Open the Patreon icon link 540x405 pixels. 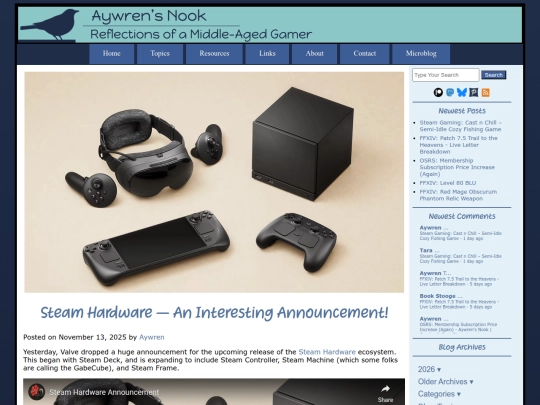coord(438,92)
